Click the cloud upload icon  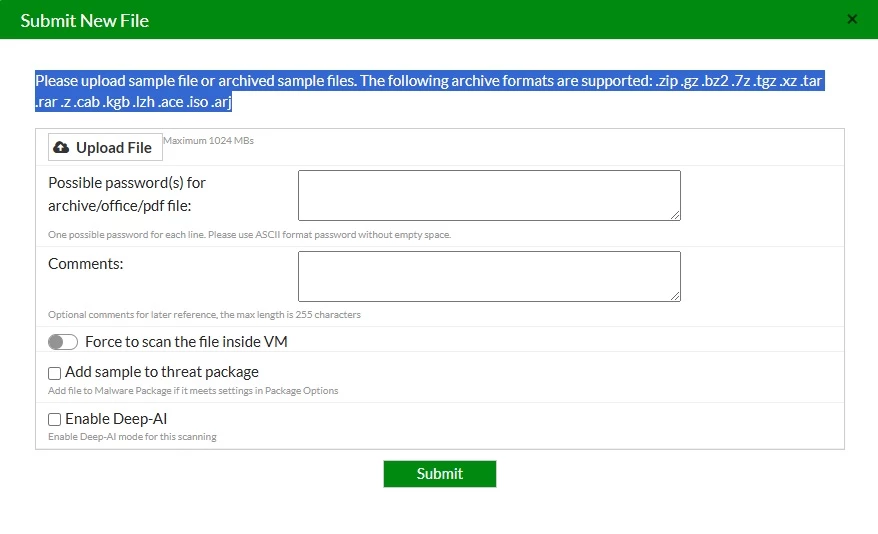61,147
